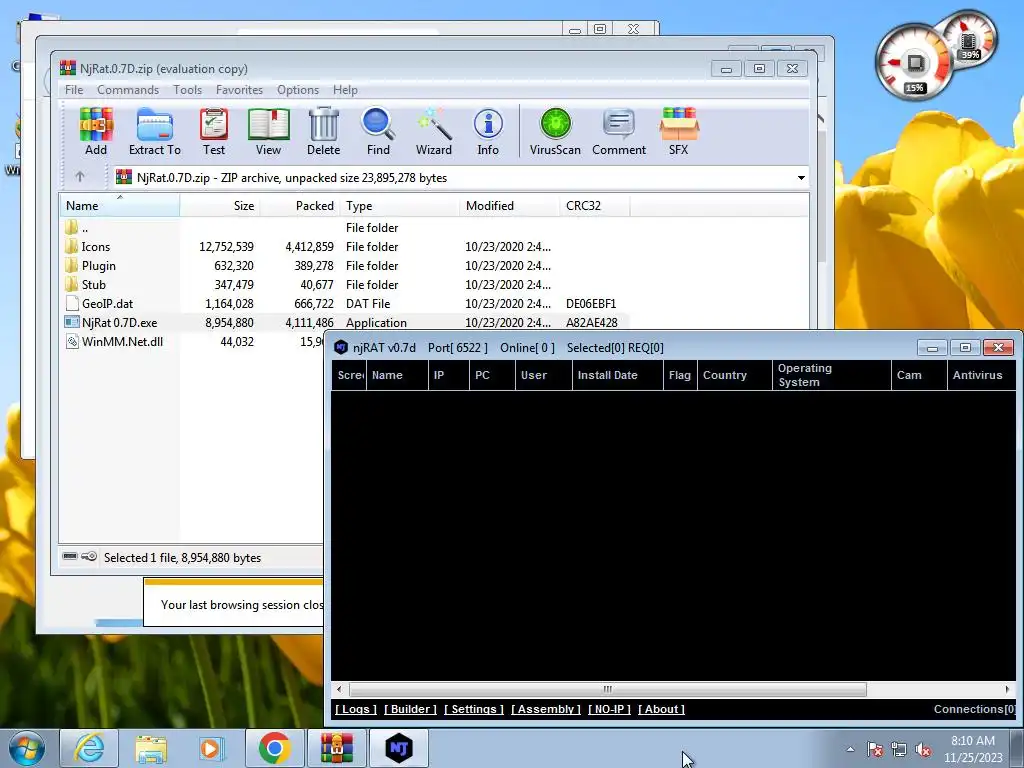The height and width of the screenshot is (768, 1024).
Task: Open njRAT Builder link
Action: coord(410,709)
